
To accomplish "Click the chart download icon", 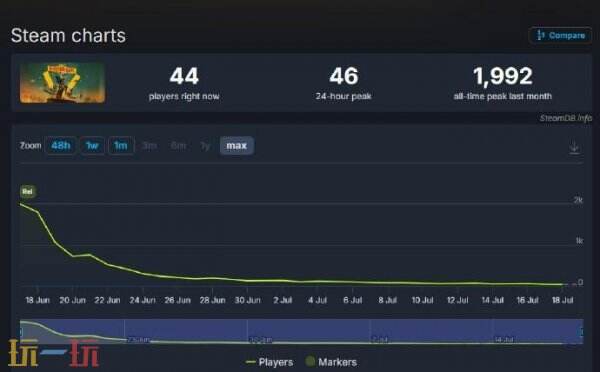I will tap(574, 147).
